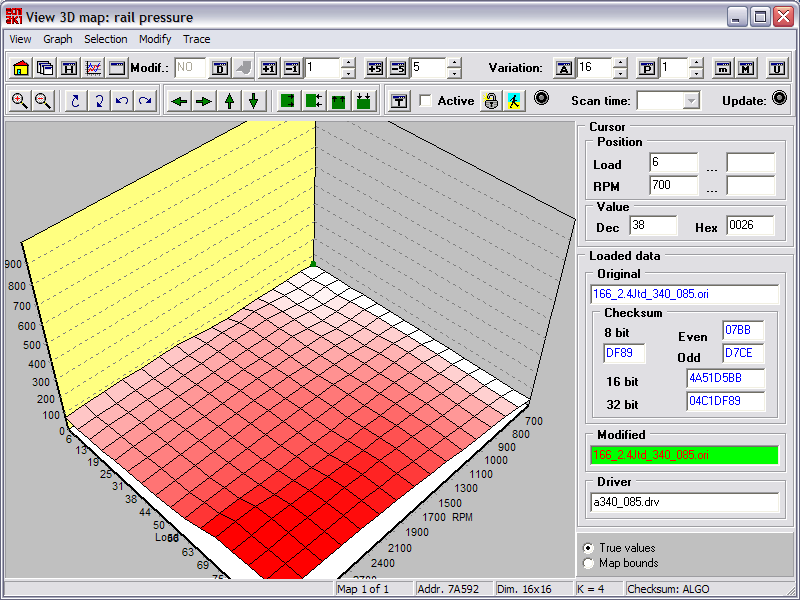Click the capital M button in Variation group

(x=746, y=69)
